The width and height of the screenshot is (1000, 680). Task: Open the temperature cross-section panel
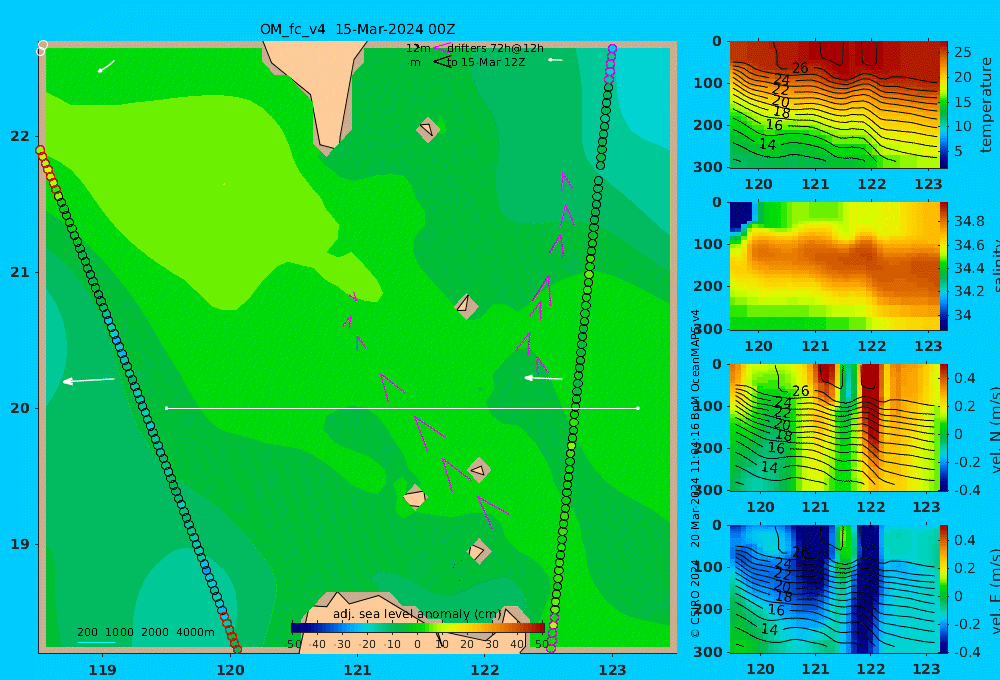click(835, 105)
